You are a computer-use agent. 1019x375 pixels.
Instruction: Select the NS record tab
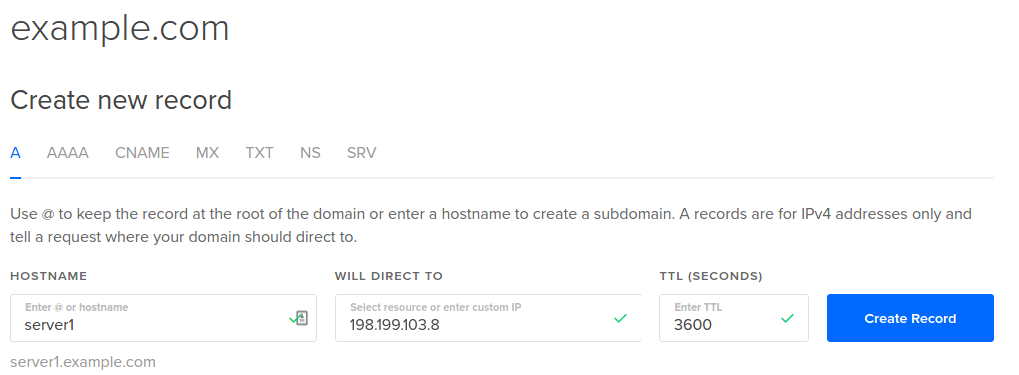coord(310,153)
